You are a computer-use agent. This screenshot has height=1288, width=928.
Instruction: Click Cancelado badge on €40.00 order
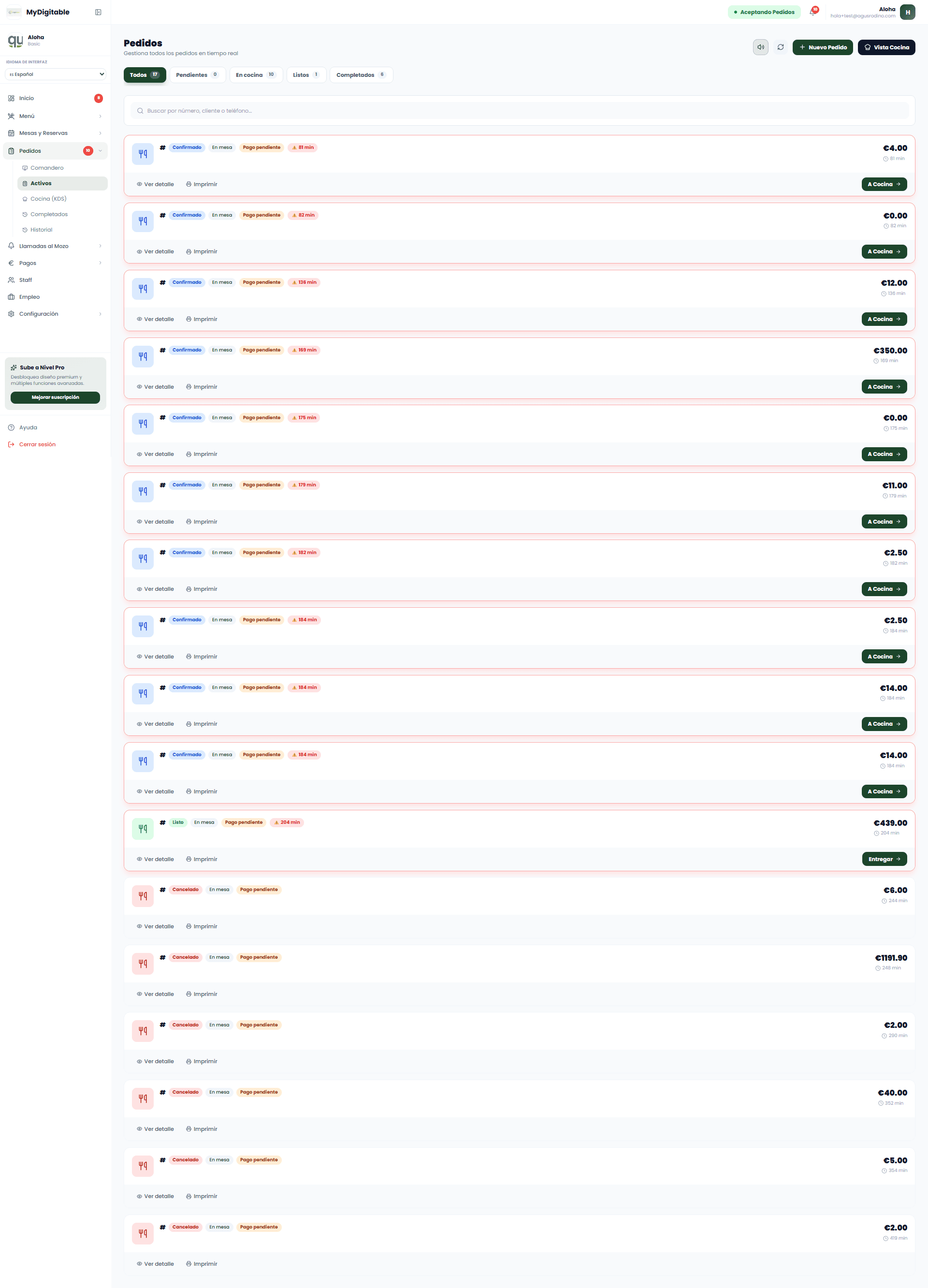[x=185, y=1092]
